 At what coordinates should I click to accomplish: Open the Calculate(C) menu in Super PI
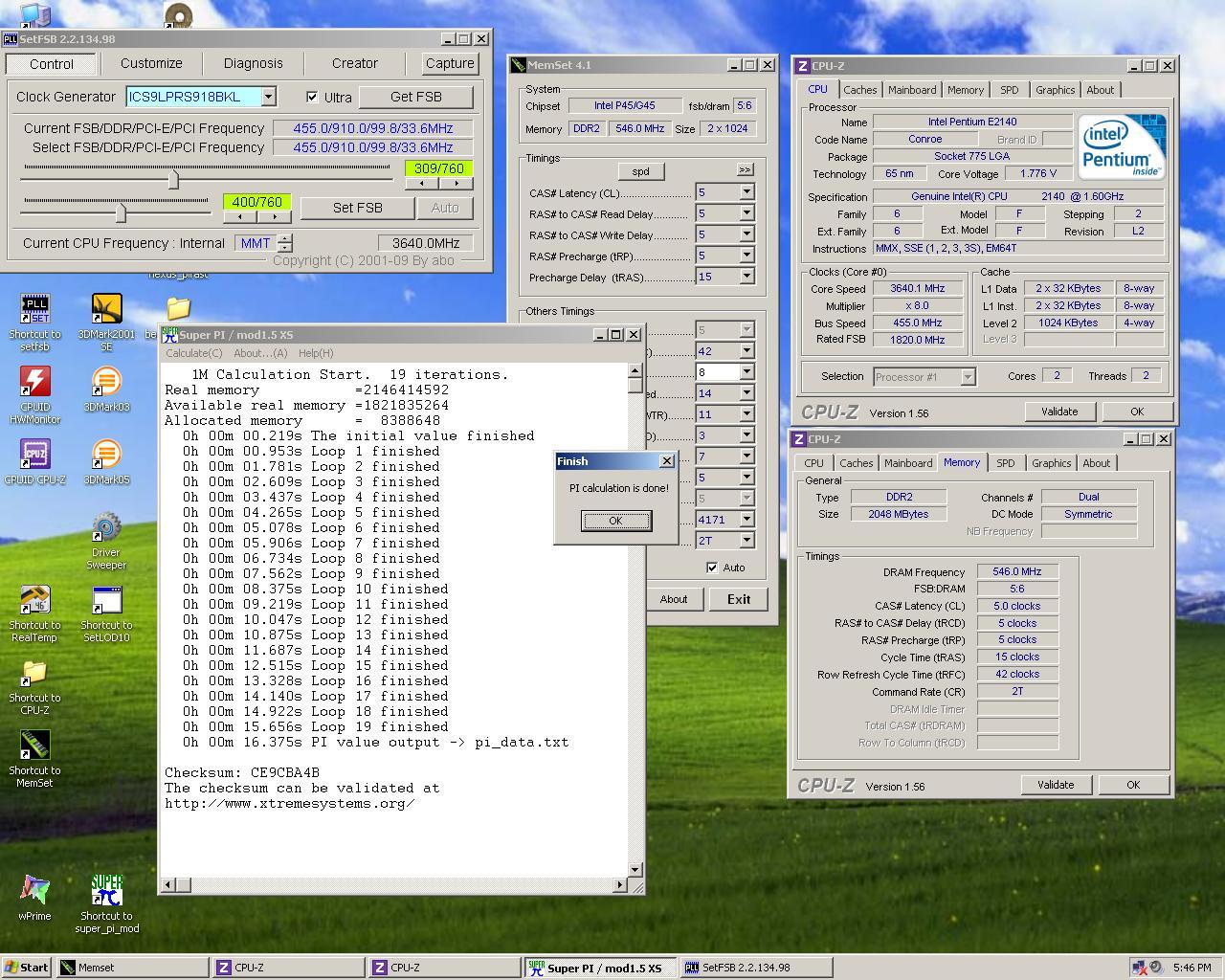tap(196, 353)
